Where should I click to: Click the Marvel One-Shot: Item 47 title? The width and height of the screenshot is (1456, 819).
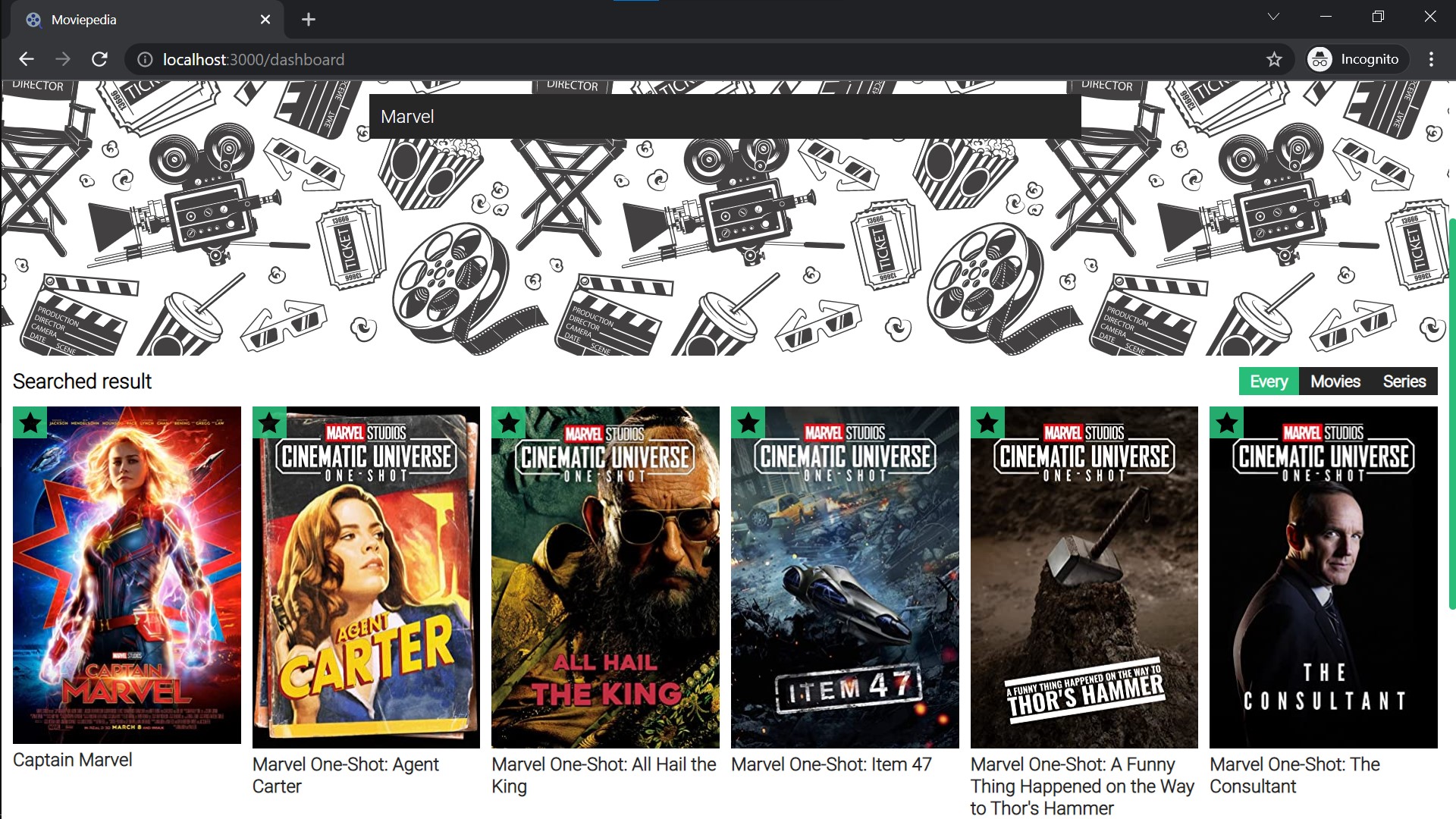coord(831,764)
